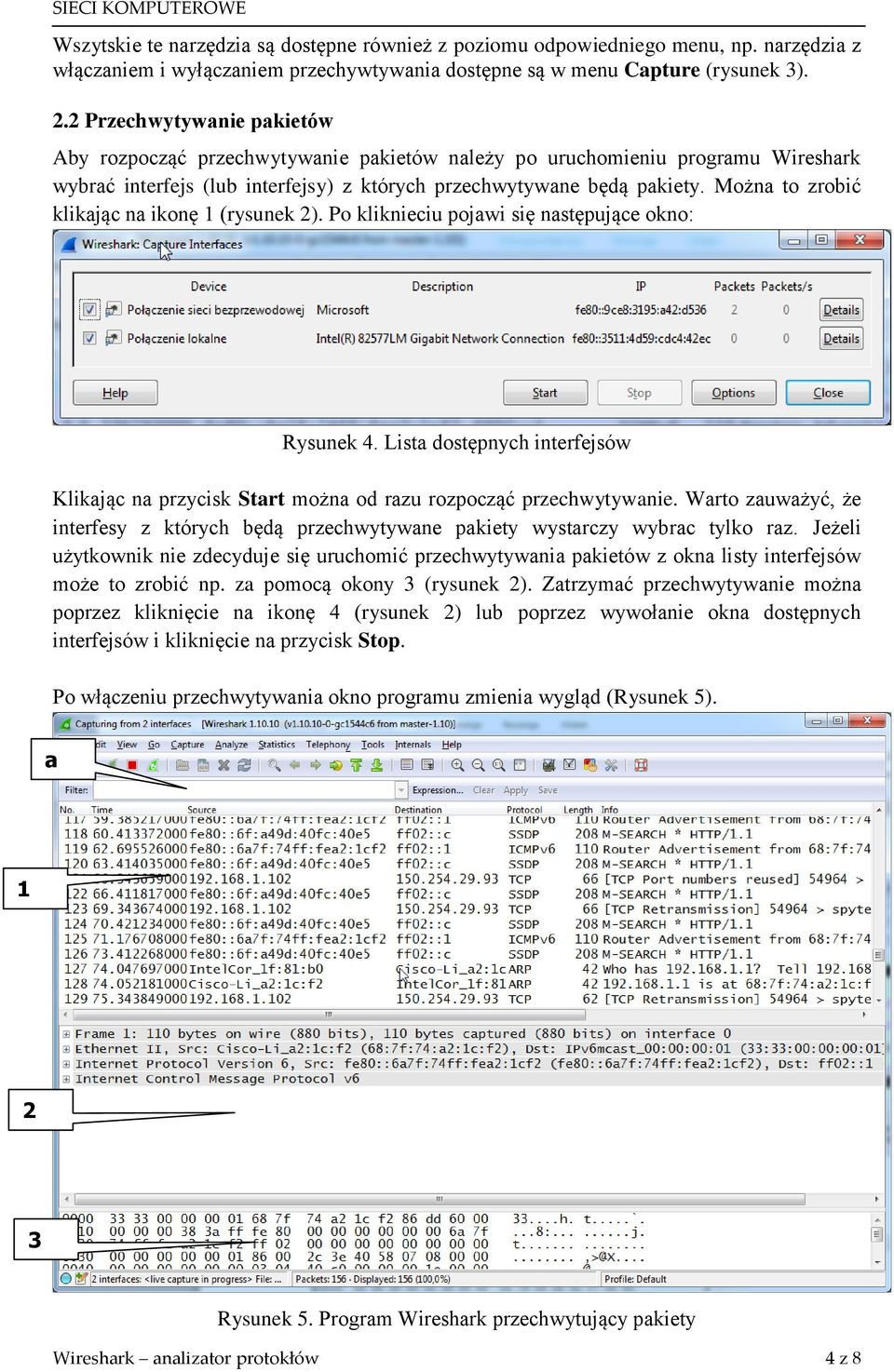Image resolution: width=894 pixels, height=1372 pixels.
Task: Click Close in Capture Interfaces dialog
Action: (x=828, y=393)
